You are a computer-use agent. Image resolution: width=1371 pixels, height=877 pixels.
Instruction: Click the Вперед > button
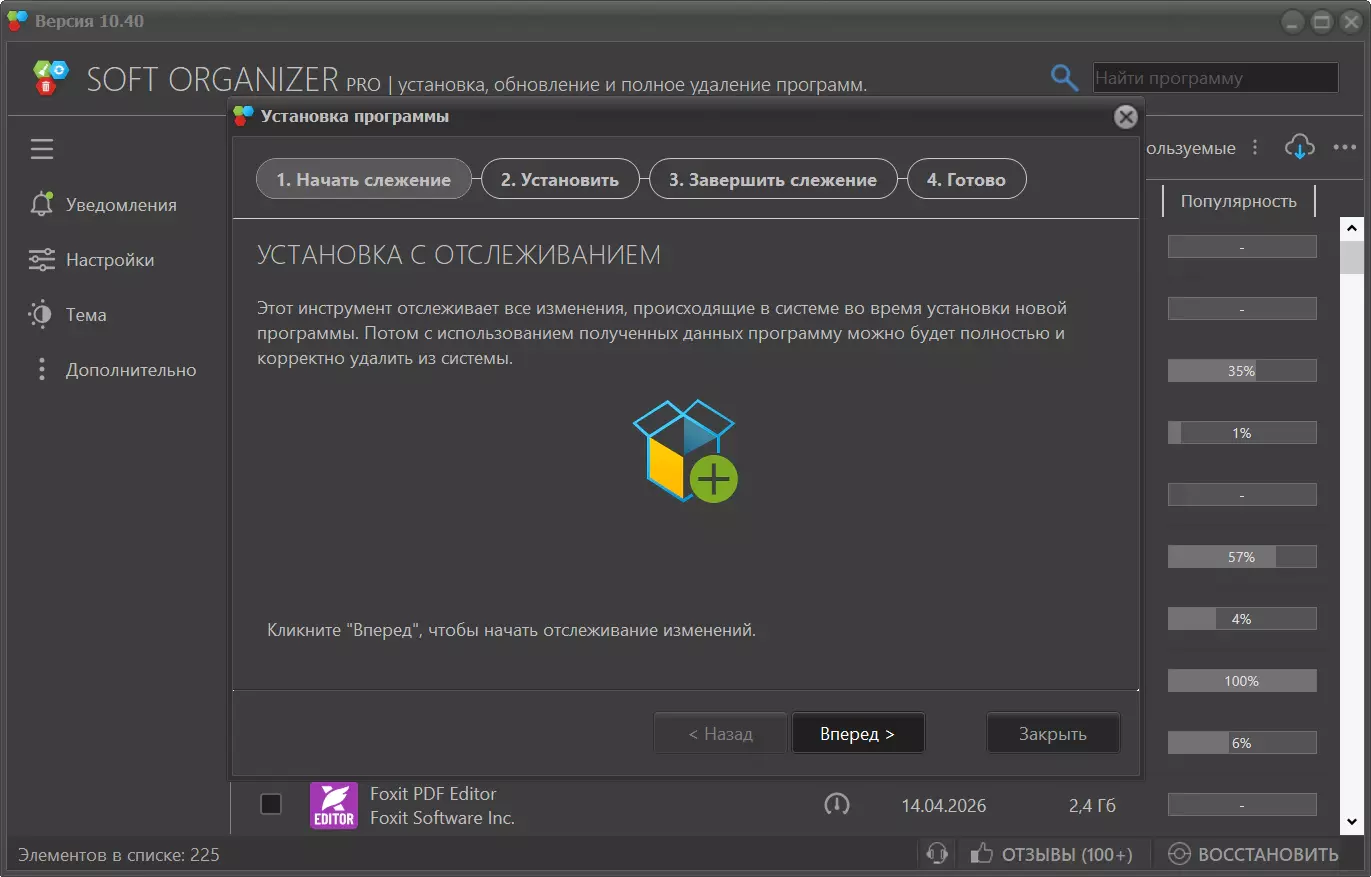click(x=858, y=733)
